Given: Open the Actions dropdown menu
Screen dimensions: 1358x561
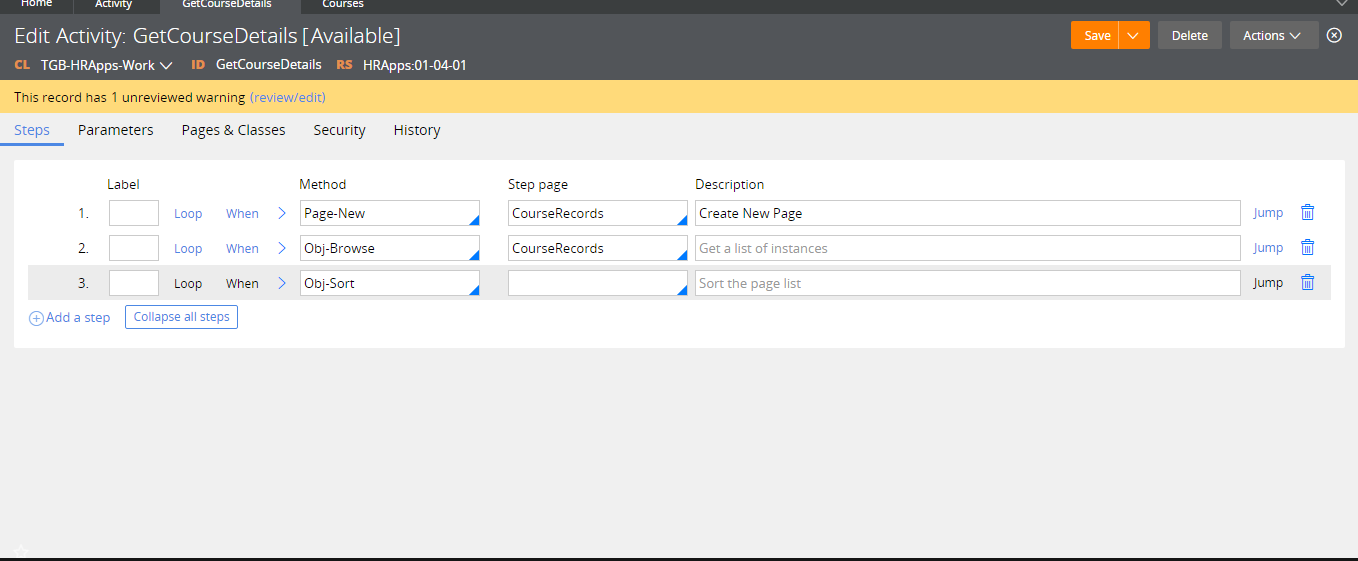Looking at the screenshot, I should pyautogui.click(x=1272, y=35).
